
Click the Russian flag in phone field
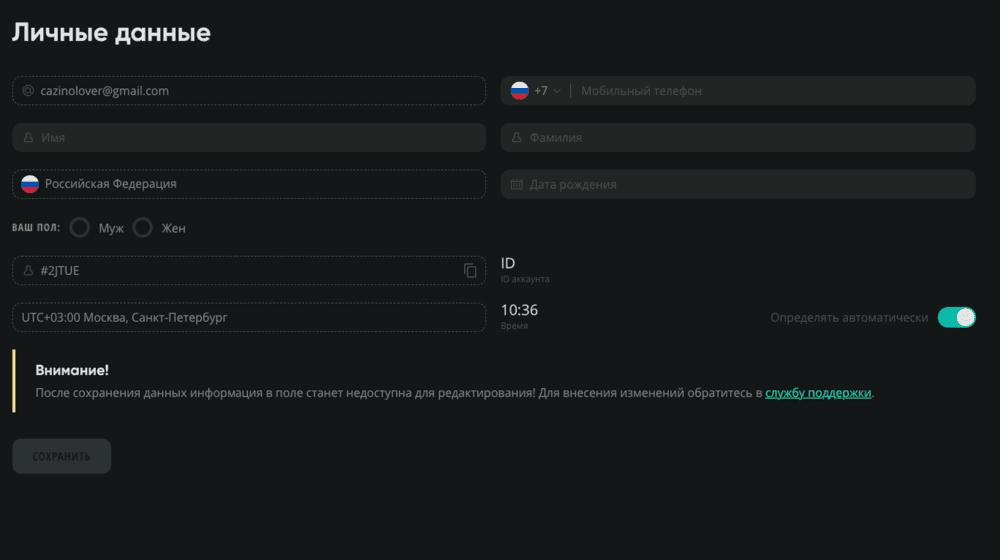click(x=519, y=91)
